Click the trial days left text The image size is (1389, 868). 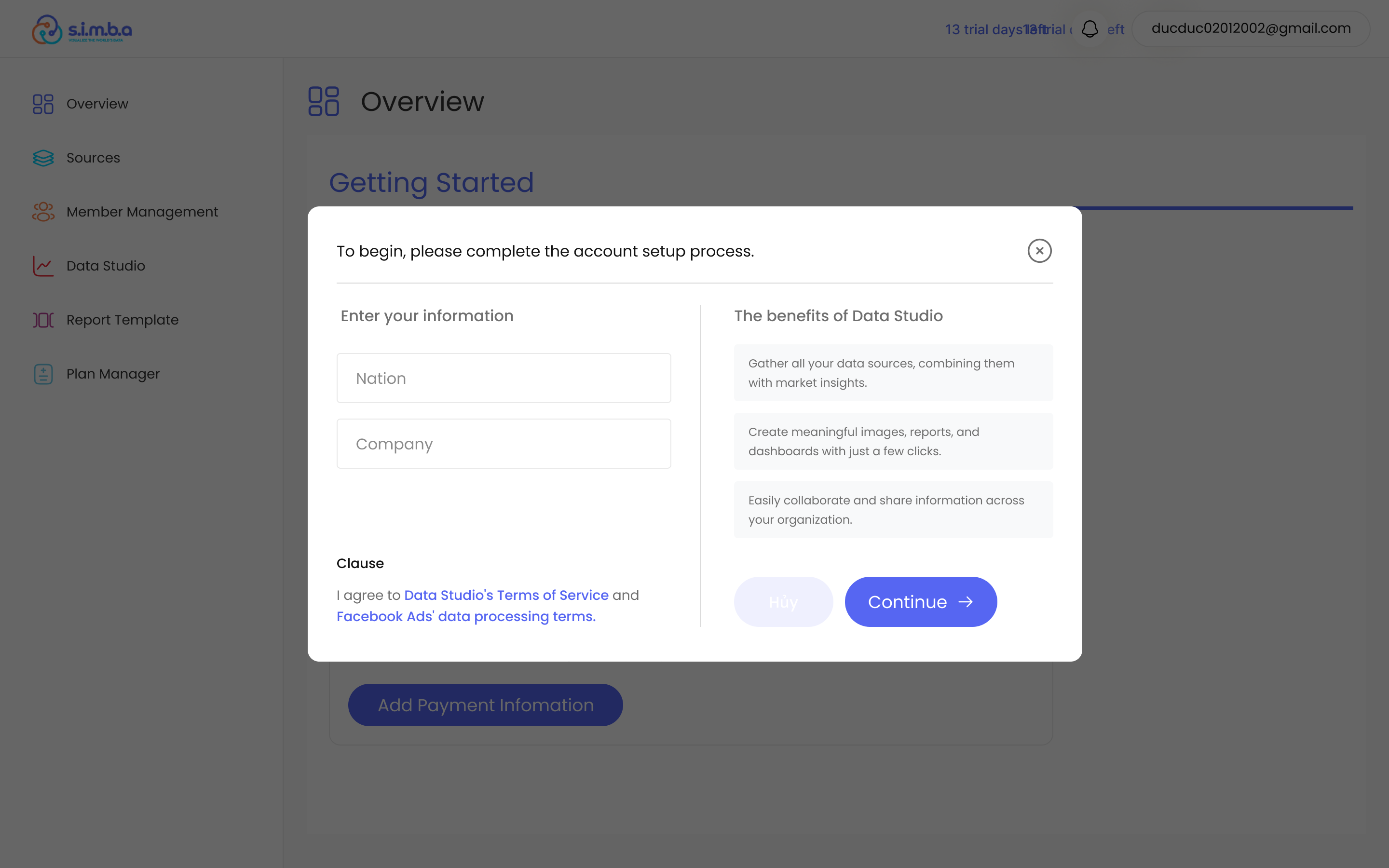tap(1005, 29)
